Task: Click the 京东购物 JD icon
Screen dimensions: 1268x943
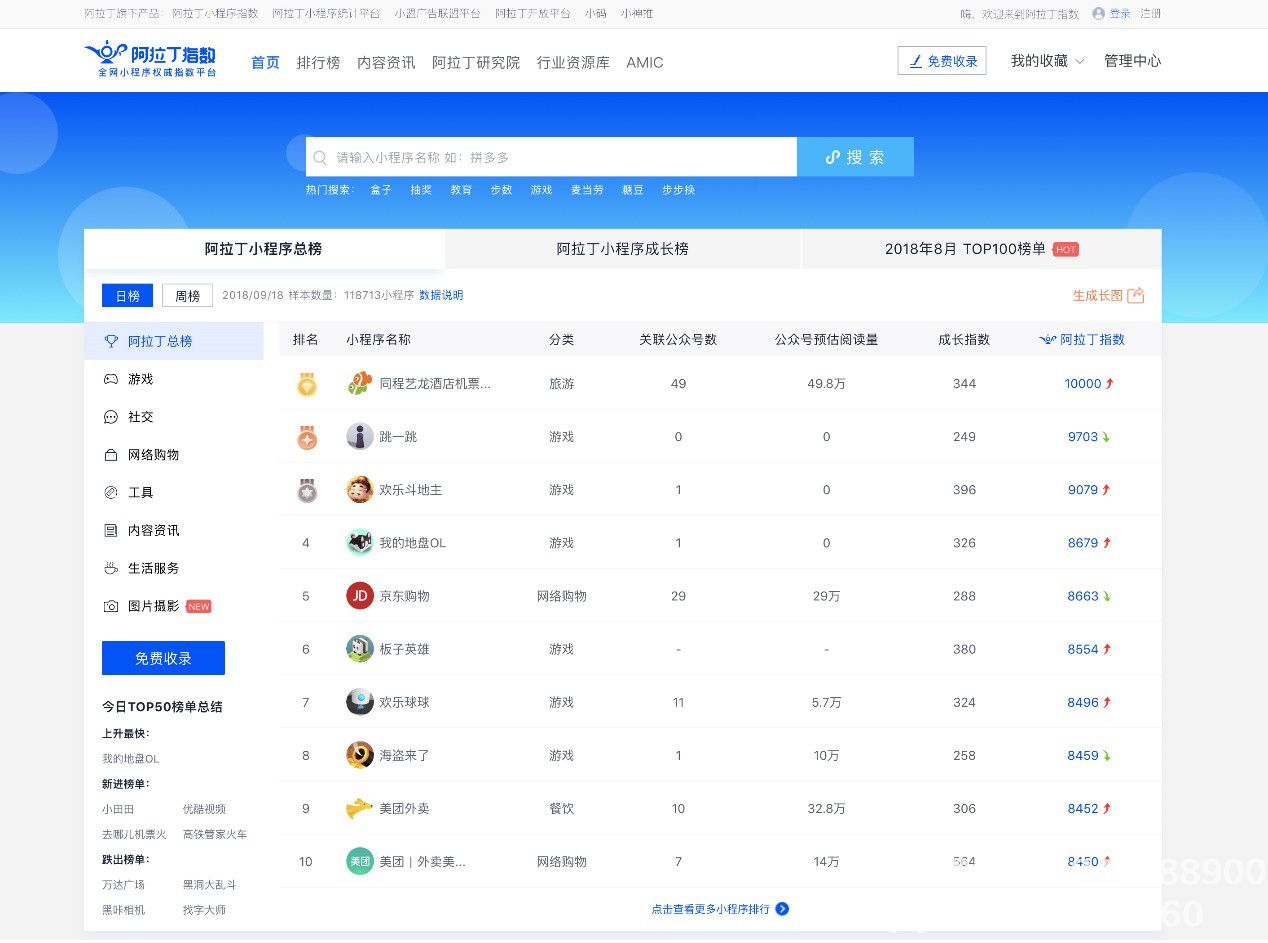Action: [x=360, y=596]
